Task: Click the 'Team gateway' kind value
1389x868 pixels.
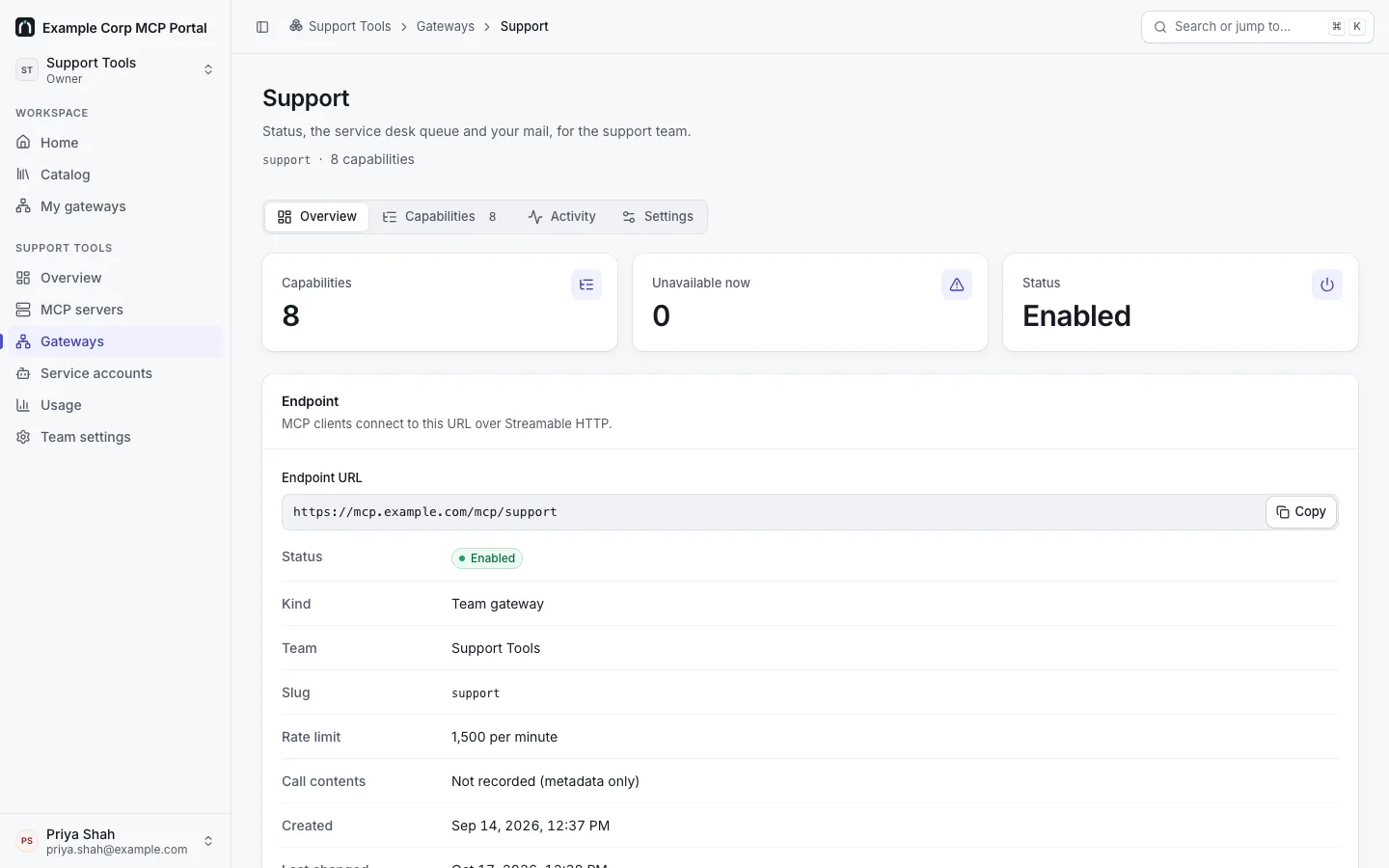Action: [498, 604]
